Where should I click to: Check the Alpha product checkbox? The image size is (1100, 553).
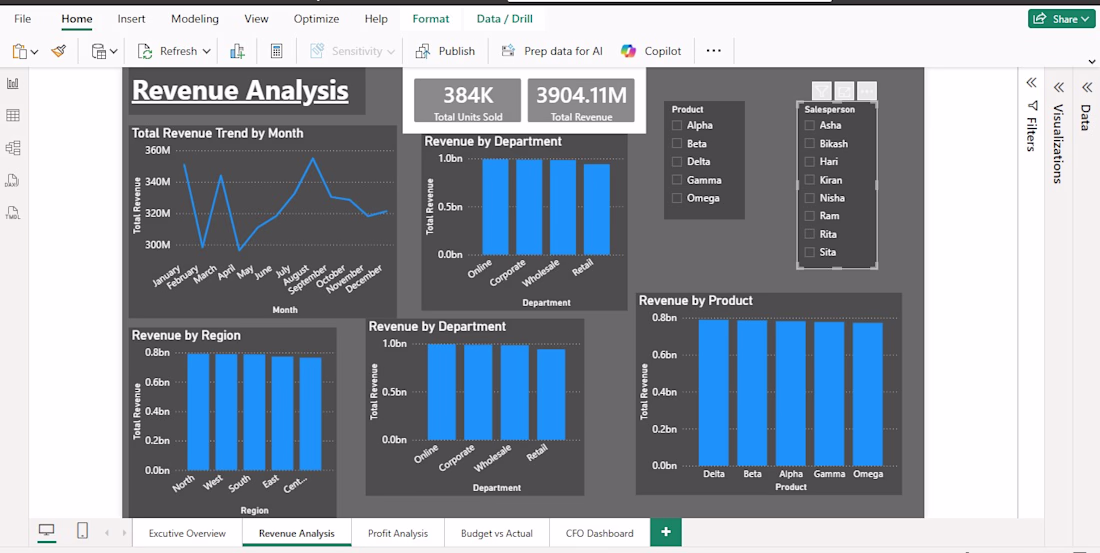677,126
